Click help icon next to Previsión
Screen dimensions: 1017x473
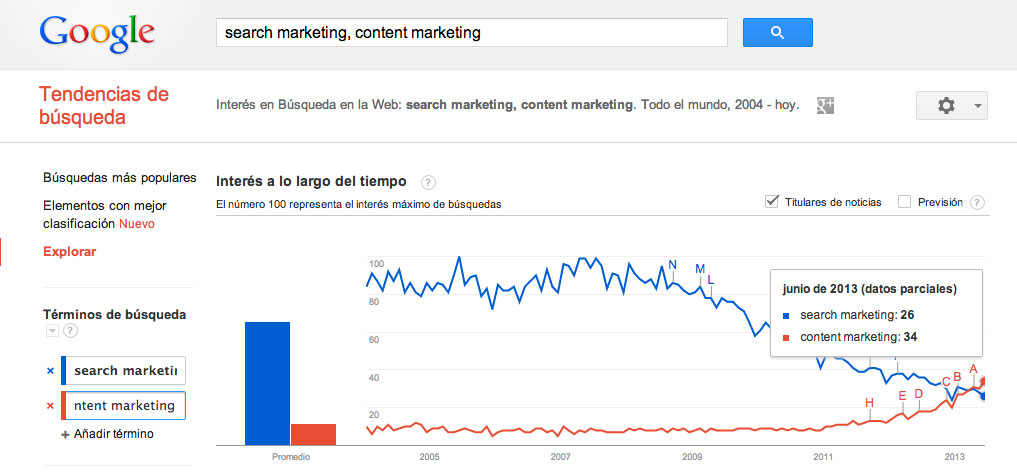coord(977,202)
